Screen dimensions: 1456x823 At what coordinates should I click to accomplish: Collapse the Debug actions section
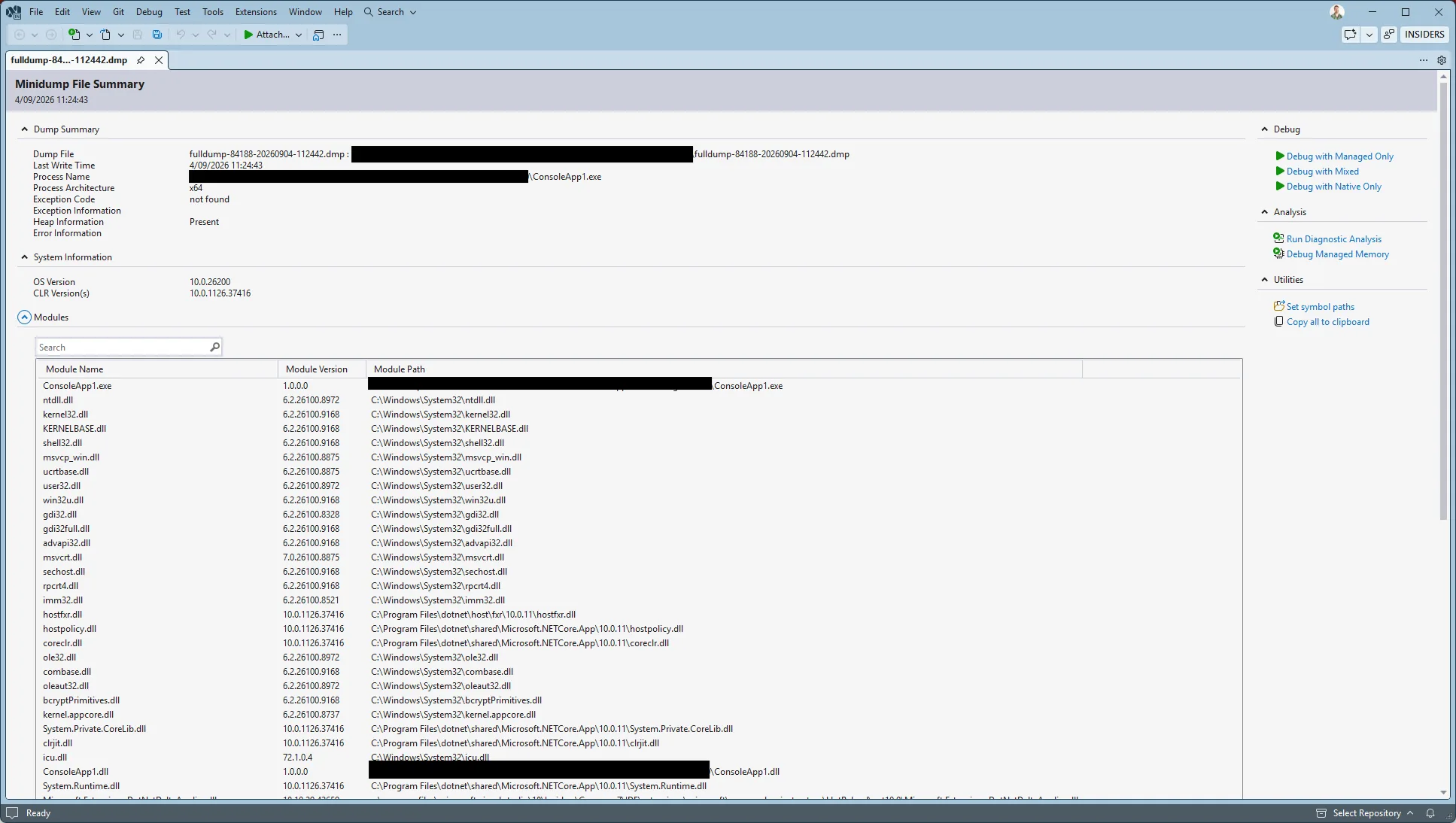click(x=1264, y=129)
